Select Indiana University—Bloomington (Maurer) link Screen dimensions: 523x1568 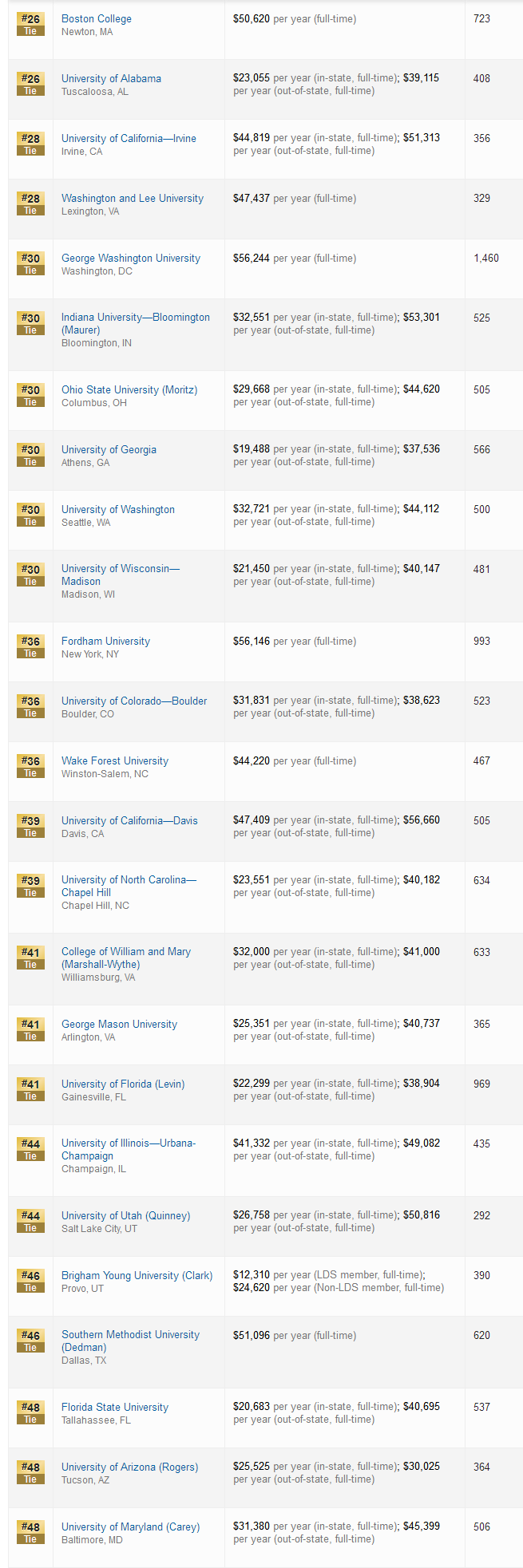click(x=136, y=323)
